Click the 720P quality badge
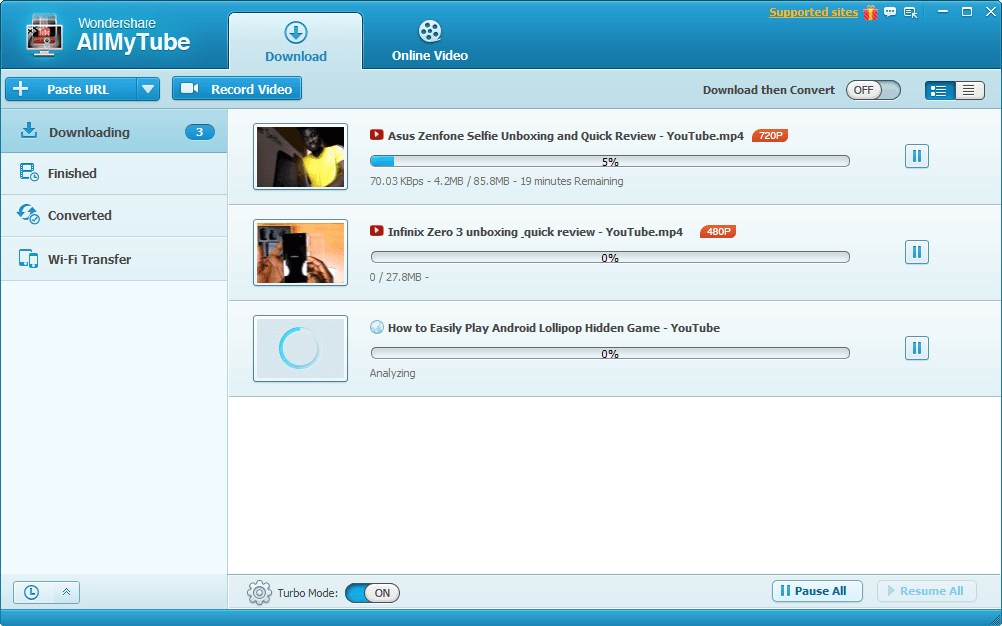 coord(769,135)
